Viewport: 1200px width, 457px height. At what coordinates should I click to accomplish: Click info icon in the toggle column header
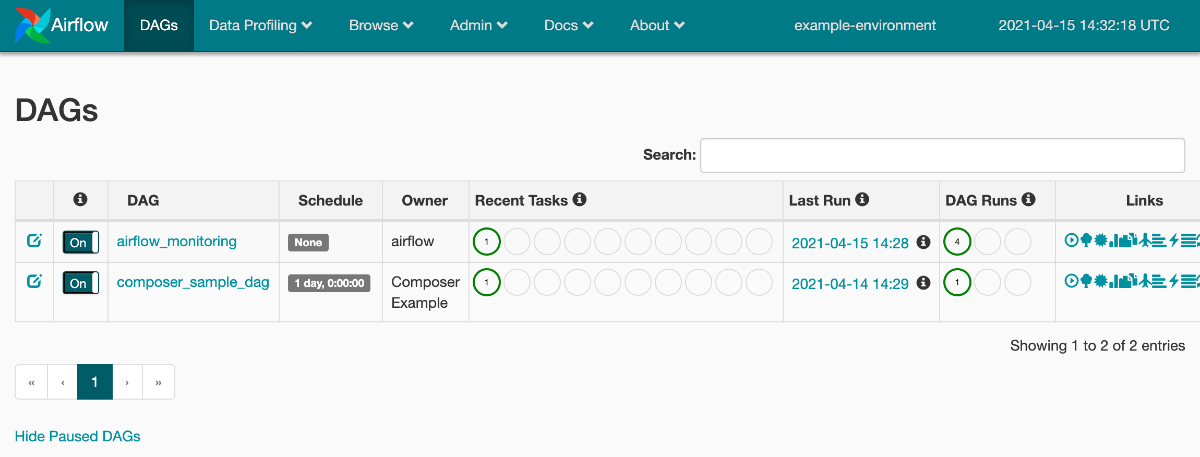81,200
